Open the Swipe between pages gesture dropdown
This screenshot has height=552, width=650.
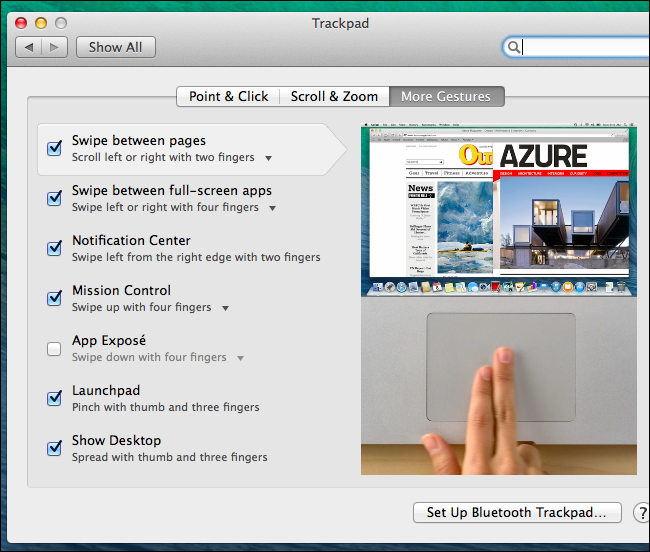(x=269, y=158)
